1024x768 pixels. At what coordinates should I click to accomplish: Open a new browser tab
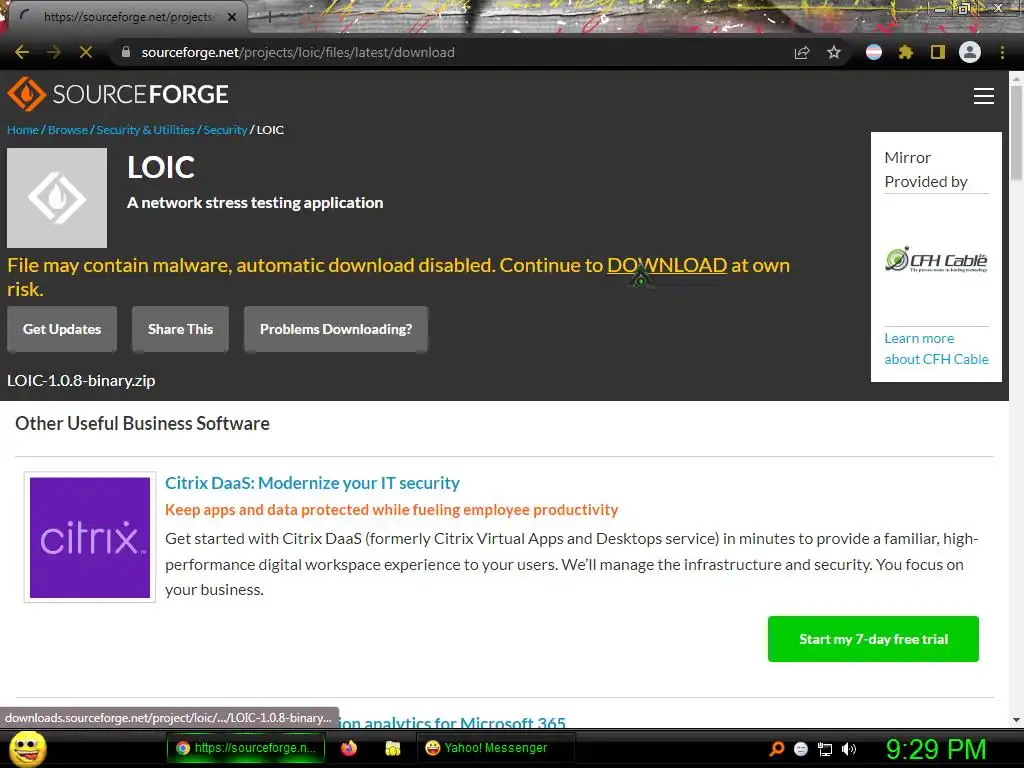(269, 17)
